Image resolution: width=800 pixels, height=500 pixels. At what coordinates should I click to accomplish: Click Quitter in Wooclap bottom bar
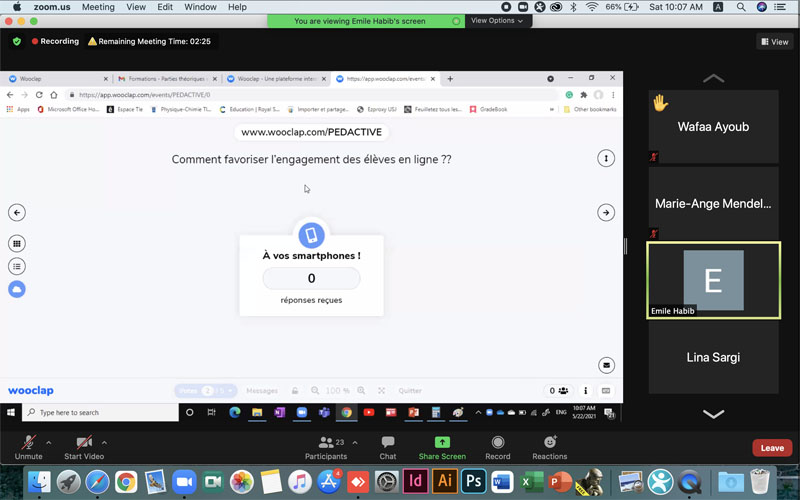click(410, 391)
